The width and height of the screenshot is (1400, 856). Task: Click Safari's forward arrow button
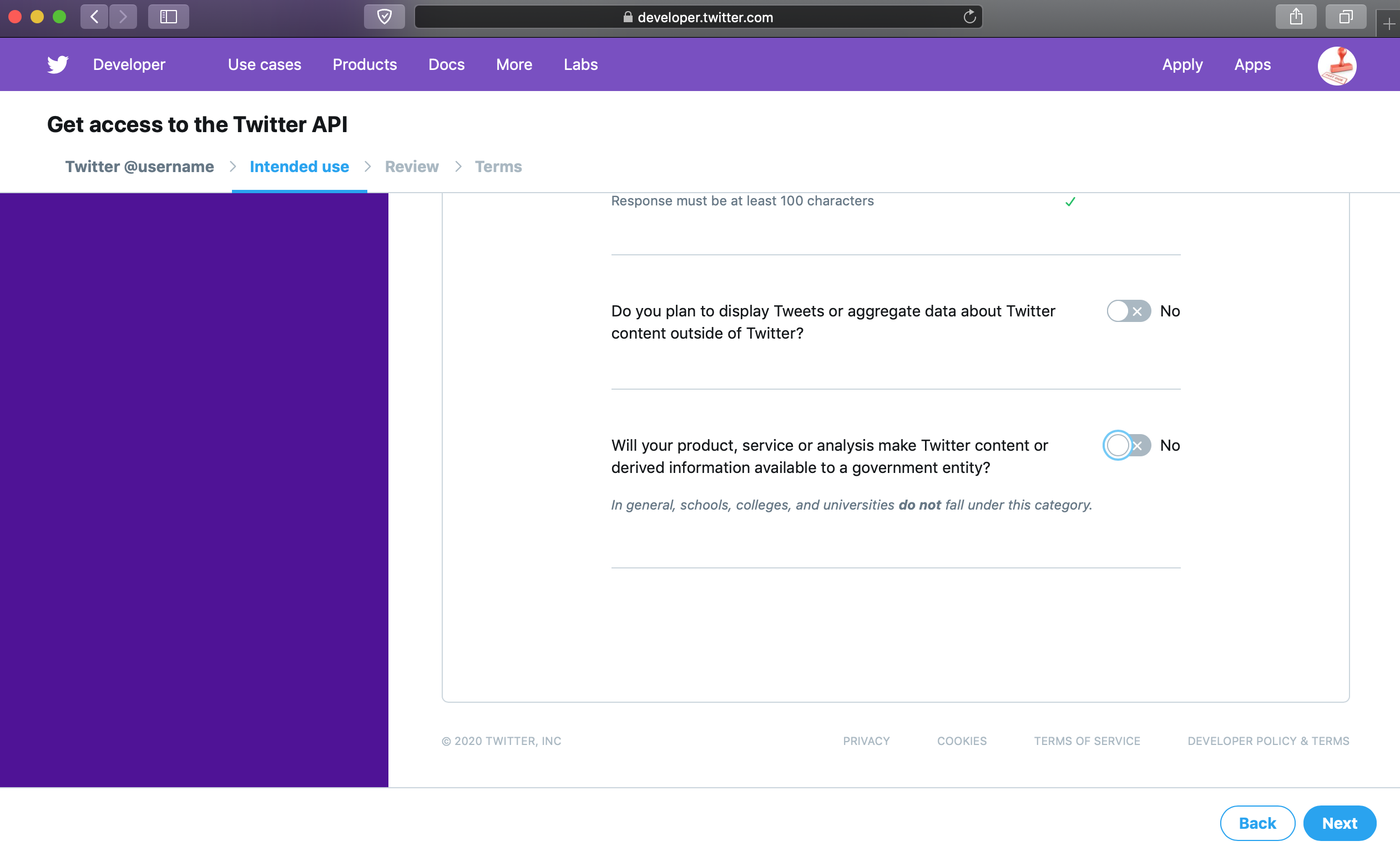(123, 17)
